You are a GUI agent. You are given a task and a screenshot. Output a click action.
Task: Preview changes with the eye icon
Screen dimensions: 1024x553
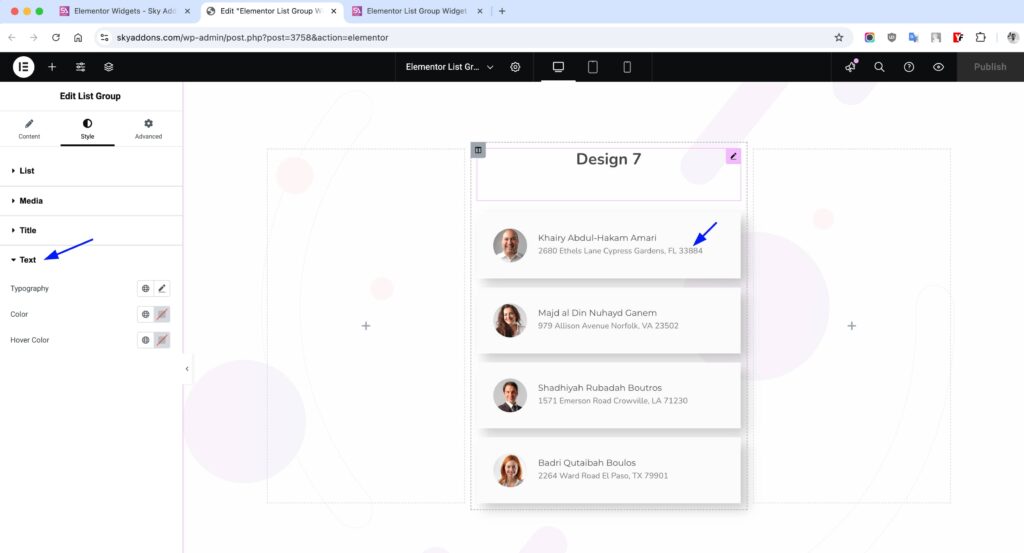[938, 67]
